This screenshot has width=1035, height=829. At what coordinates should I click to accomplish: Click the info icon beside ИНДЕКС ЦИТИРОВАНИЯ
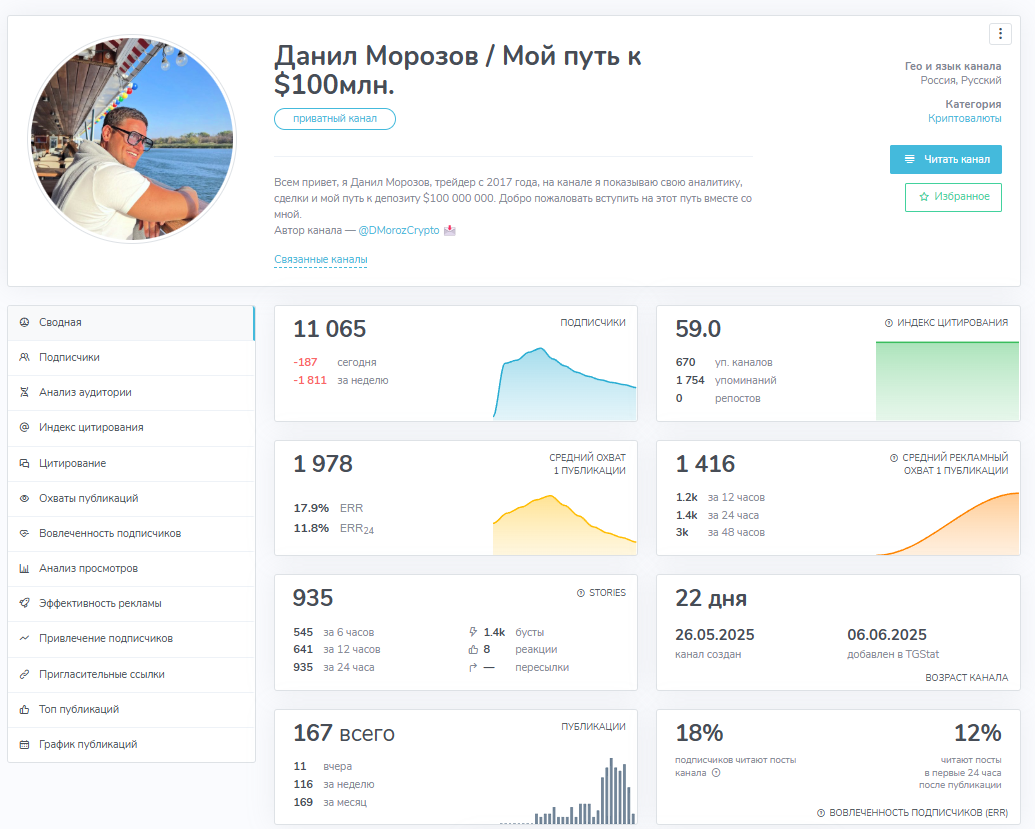[888, 323]
